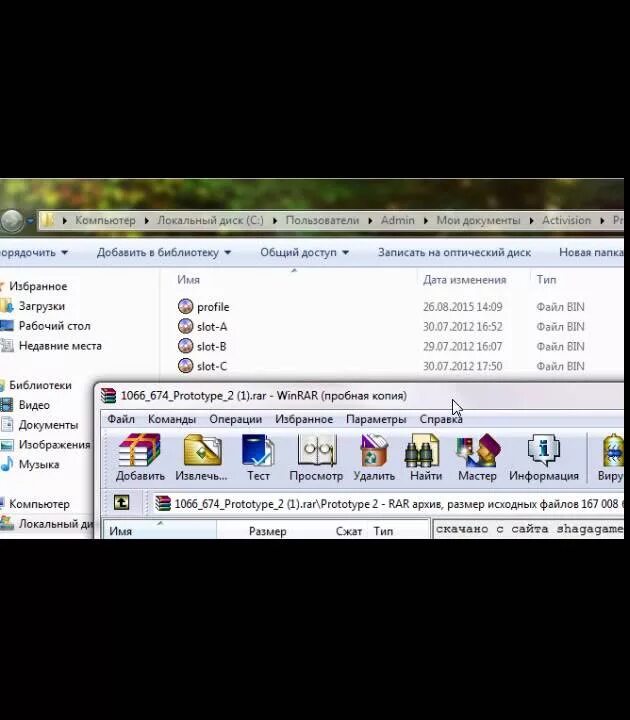The height and width of the screenshot is (720, 630).
Task: Click Admin breadcrumb segment
Action: pos(397,220)
